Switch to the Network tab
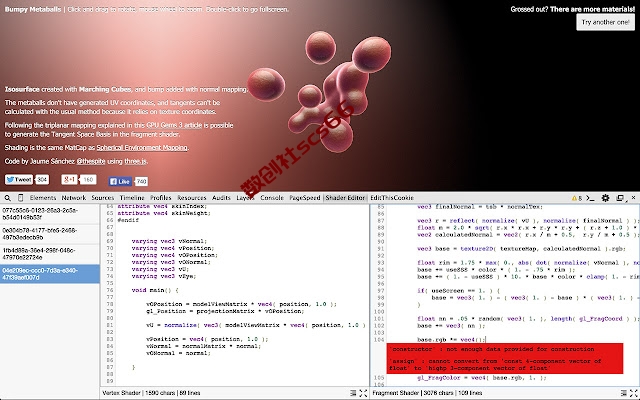 [x=74, y=198]
